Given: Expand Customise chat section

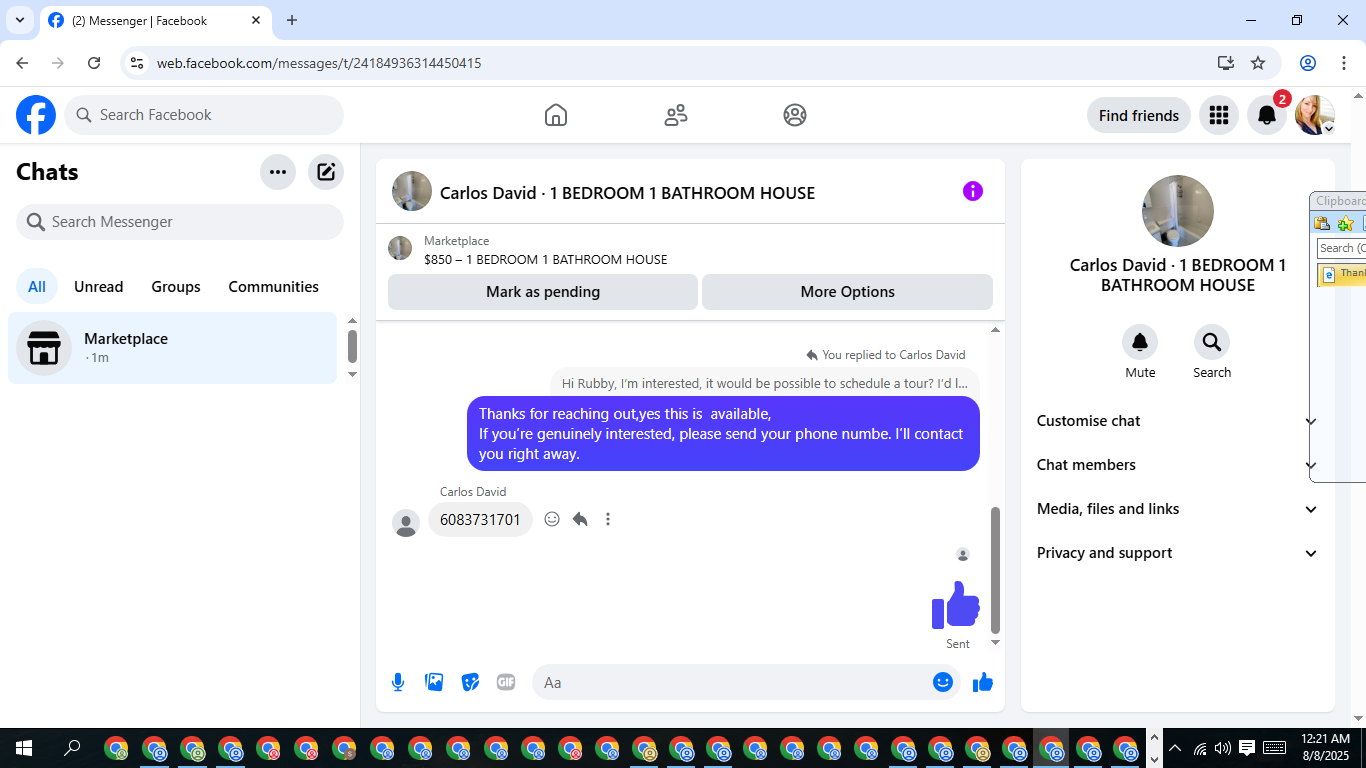Looking at the screenshot, I should point(1178,421).
